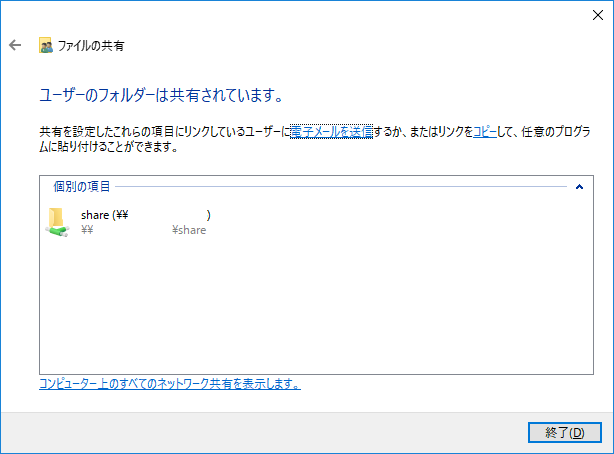Click the ¥share network path text
This screenshot has height=454, width=614.
[x=189, y=230]
